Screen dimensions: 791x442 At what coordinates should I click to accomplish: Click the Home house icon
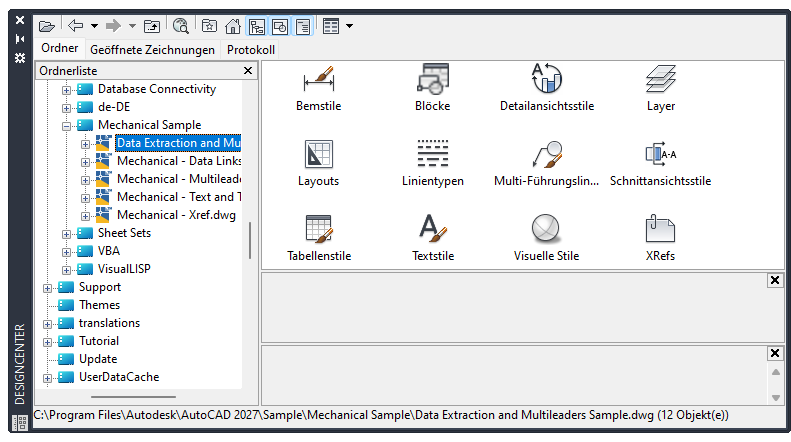coord(233,26)
